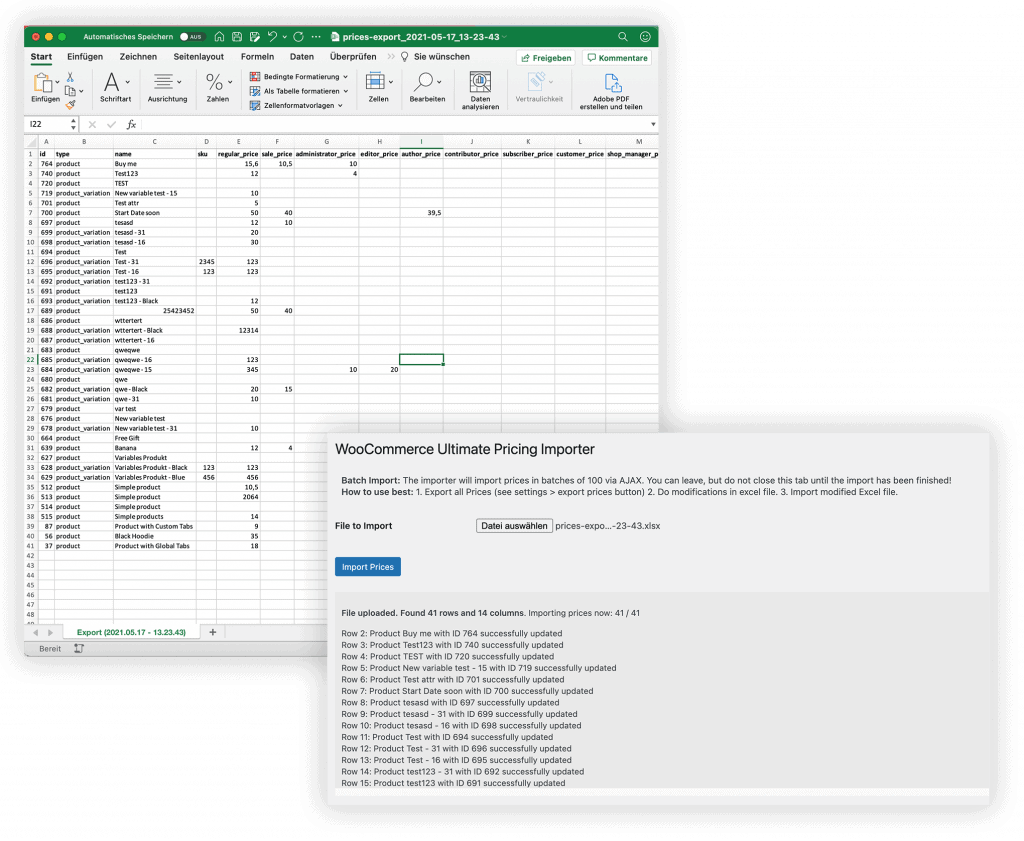Image resolution: width=1024 pixels, height=841 pixels.
Task: Click the Redo circular arrow icon
Action: point(298,37)
